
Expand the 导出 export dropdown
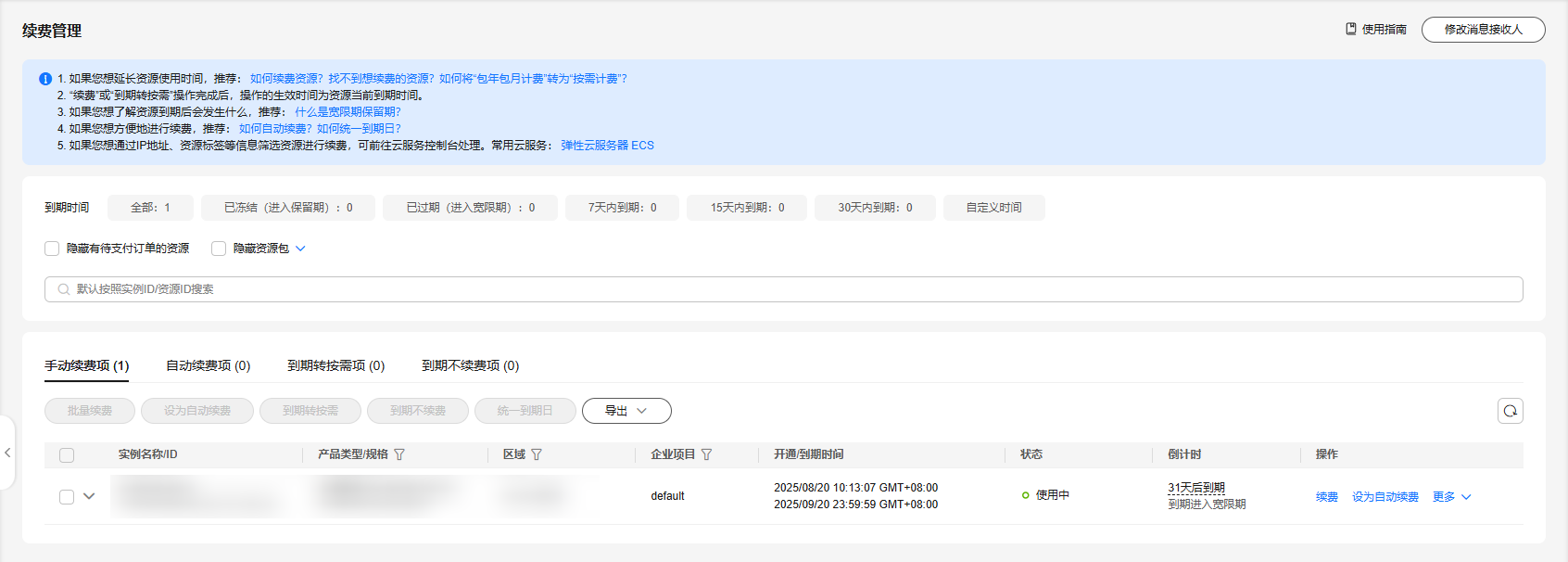click(x=626, y=411)
